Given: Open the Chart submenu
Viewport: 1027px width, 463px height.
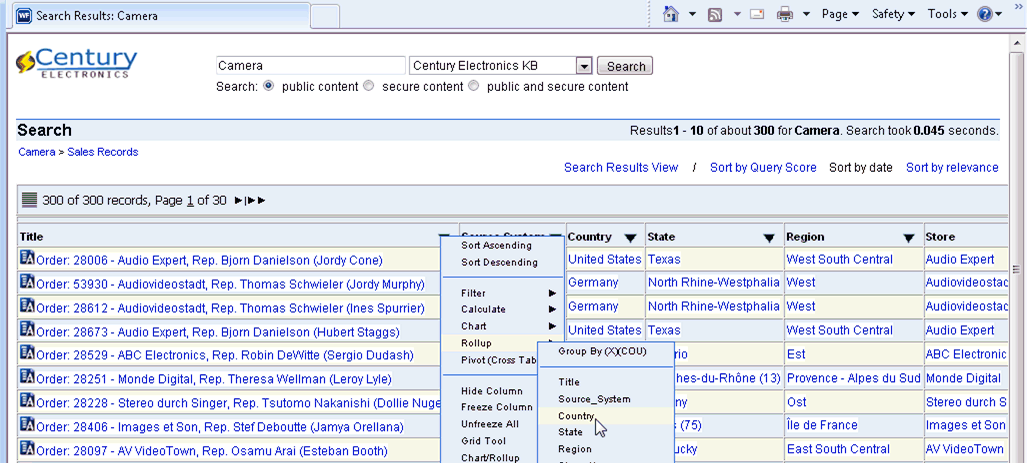Looking at the screenshot, I should tap(502, 326).
